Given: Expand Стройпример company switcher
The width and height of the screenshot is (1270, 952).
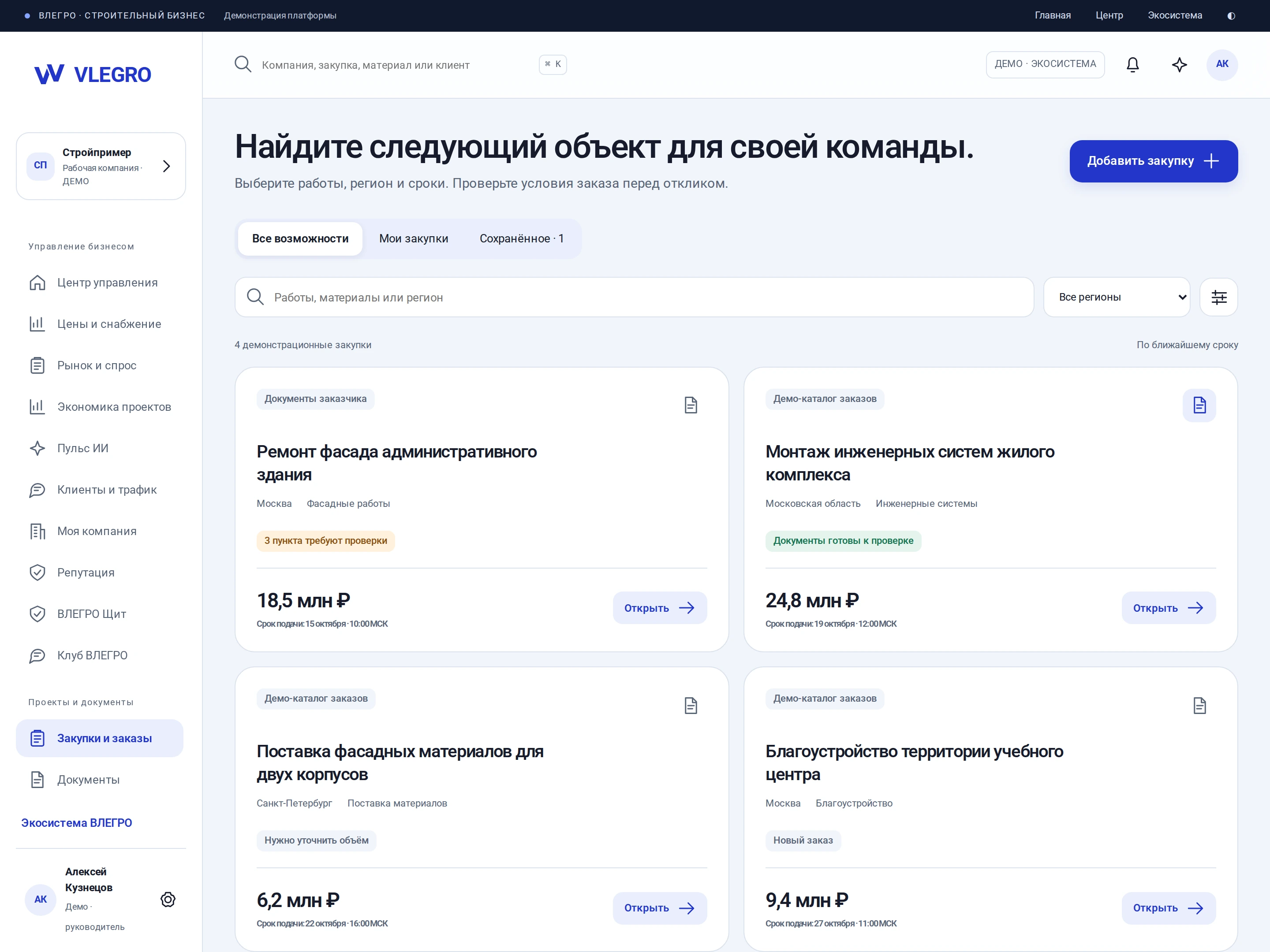Looking at the screenshot, I should (101, 167).
